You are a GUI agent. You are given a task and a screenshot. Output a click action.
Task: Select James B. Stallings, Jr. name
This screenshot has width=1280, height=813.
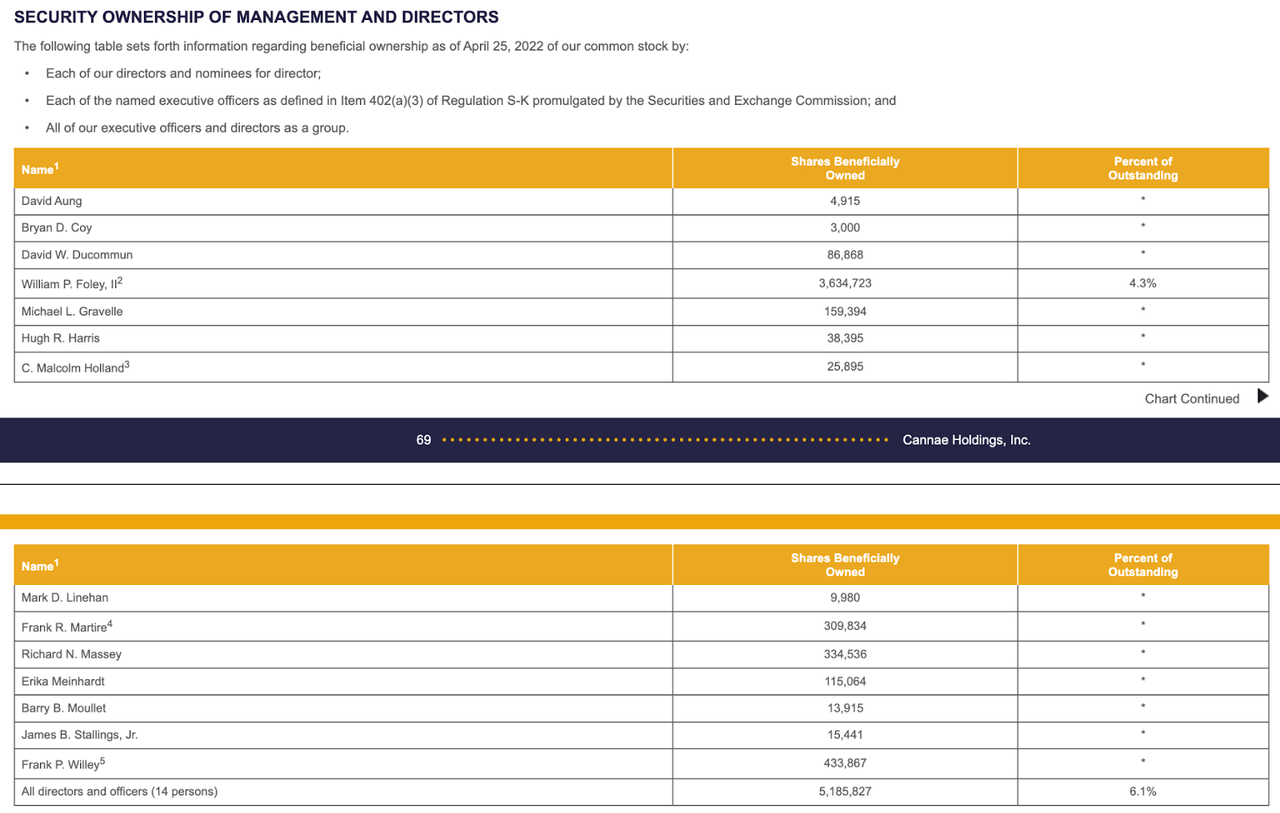(80, 735)
